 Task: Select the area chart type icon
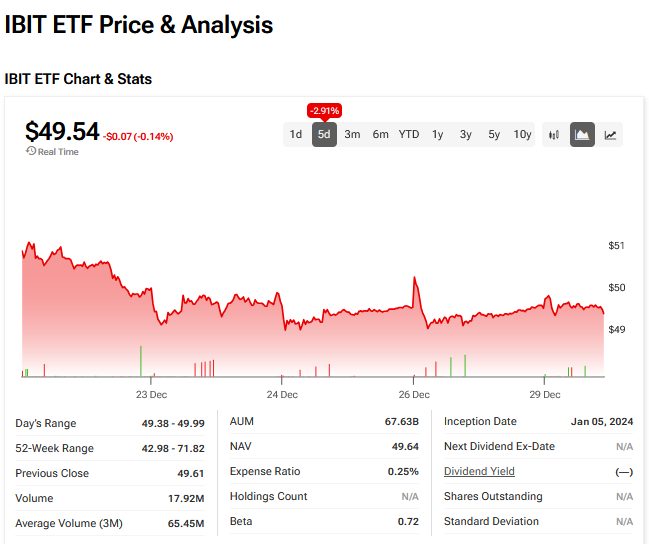(x=582, y=134)
